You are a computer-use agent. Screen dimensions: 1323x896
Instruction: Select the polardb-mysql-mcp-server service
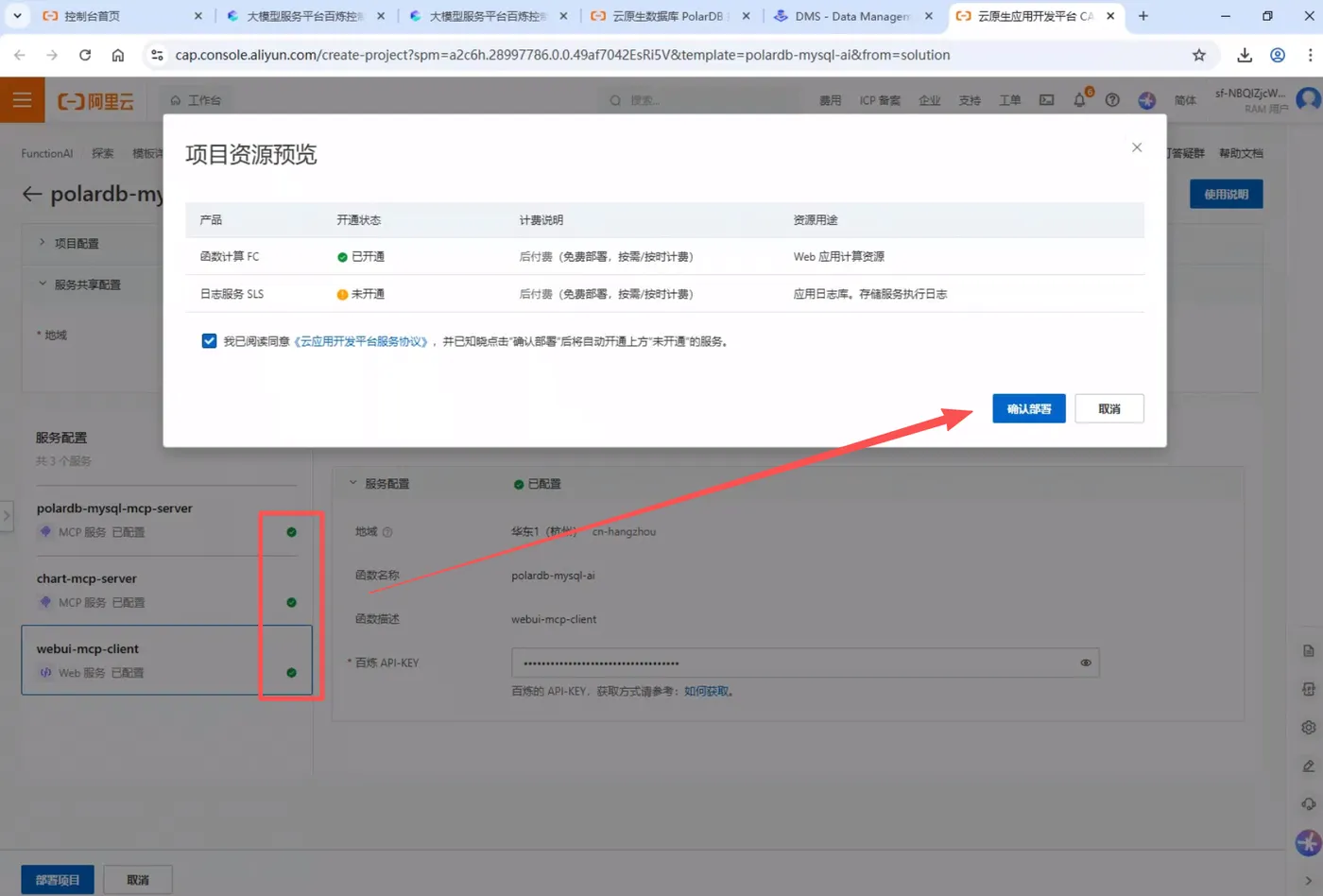pos(166,520)
